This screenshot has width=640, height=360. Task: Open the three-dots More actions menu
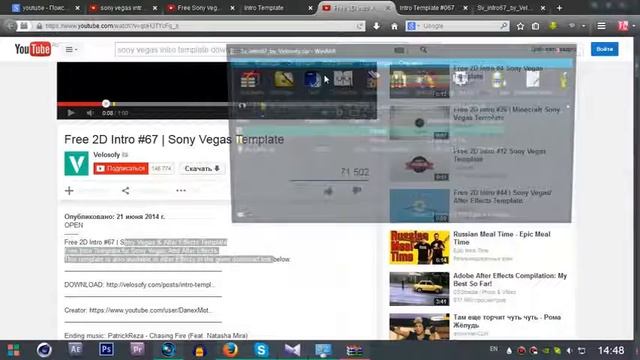[x=181, y=191]
